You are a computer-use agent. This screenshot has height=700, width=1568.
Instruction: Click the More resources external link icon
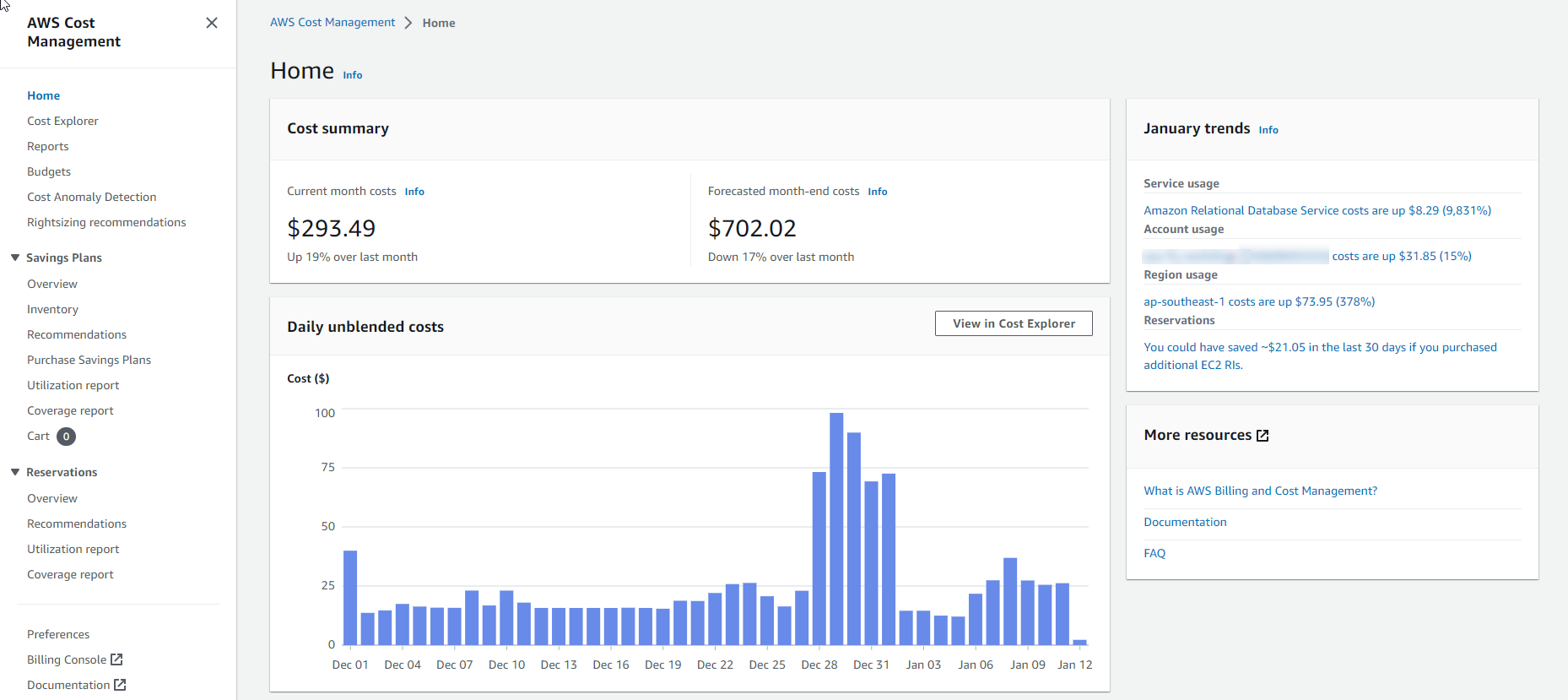click(1263, 436)
